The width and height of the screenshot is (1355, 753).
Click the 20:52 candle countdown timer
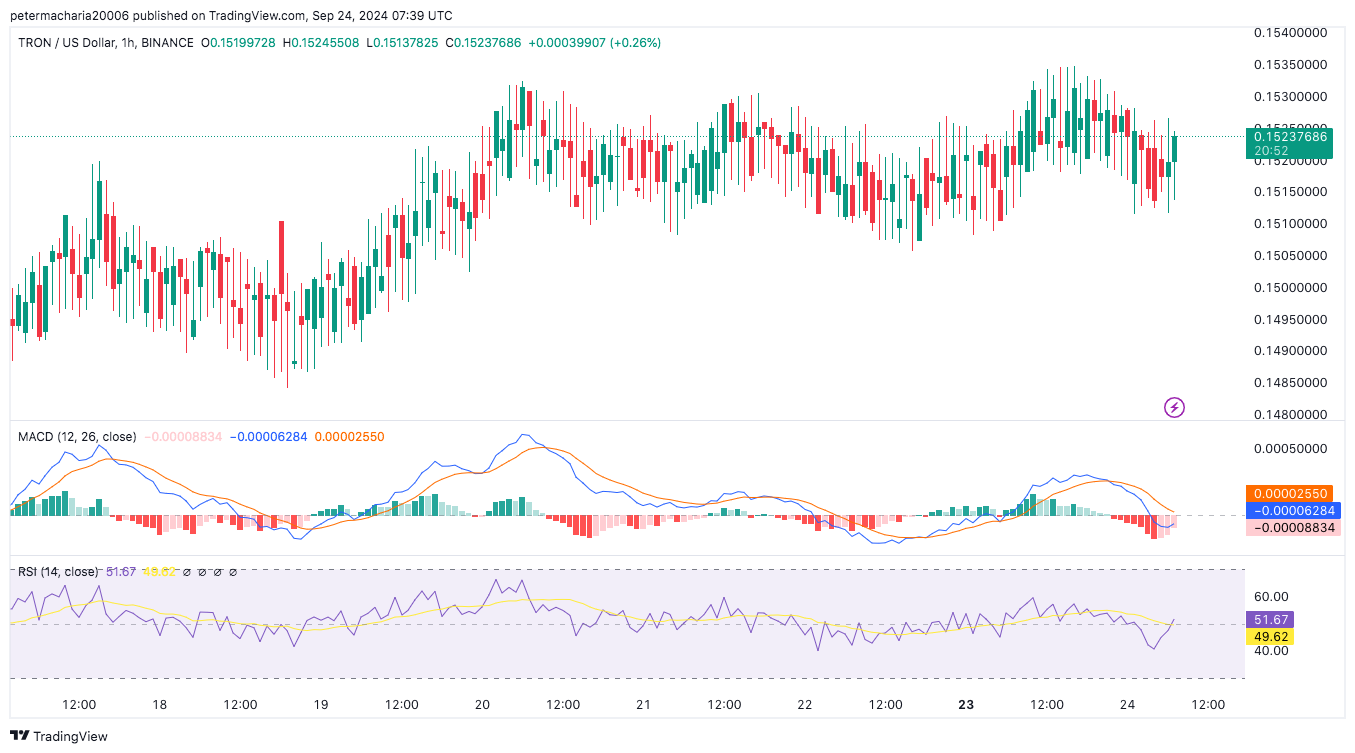[x=1271, y=151]
